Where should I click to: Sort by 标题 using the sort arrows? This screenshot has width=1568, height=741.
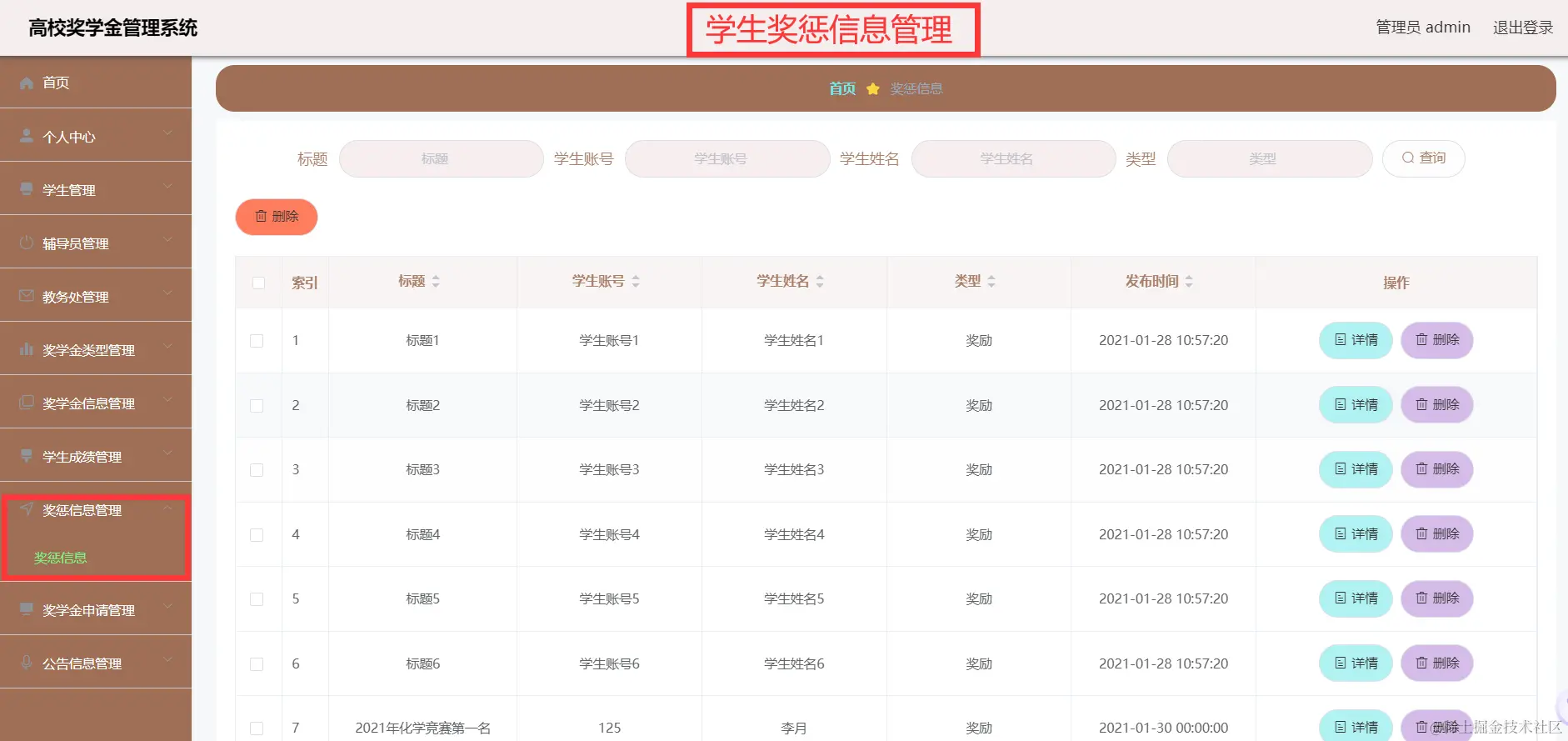coord(436,282)
